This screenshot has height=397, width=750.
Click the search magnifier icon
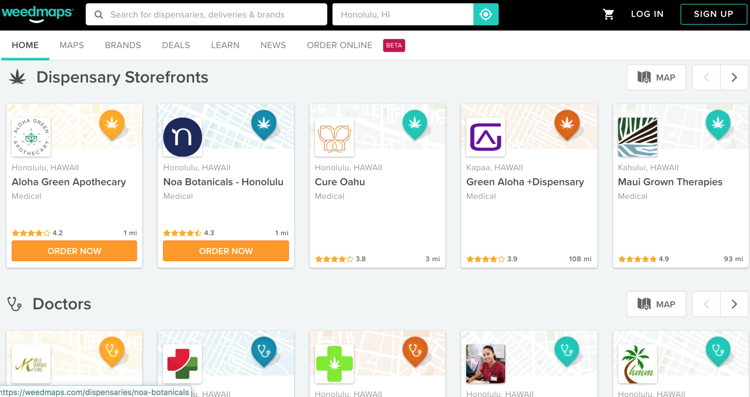click(99, 15)
